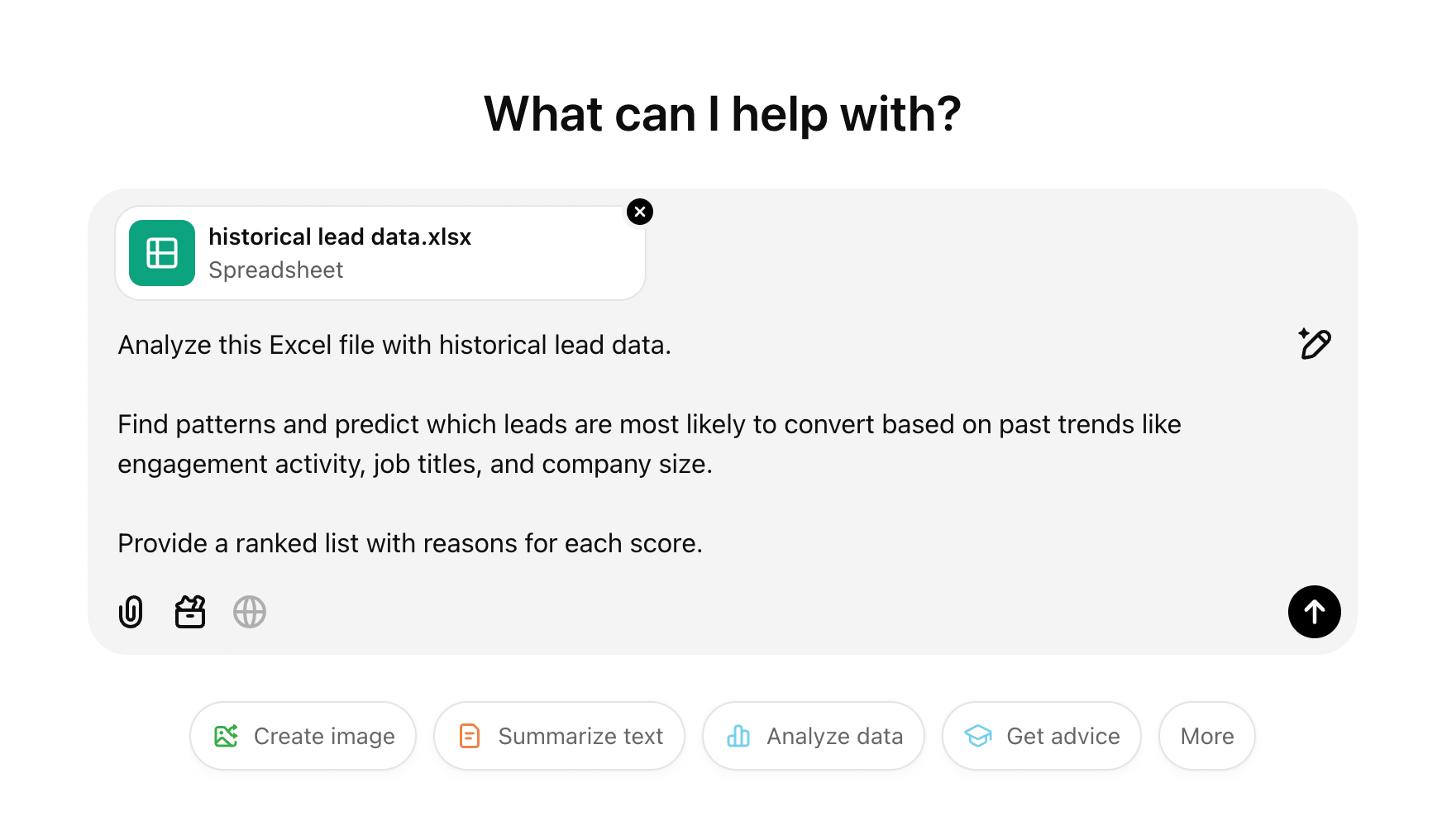Open Get advice suggestion options
Screen dimensions: 1442x840
click(1041, 735)
